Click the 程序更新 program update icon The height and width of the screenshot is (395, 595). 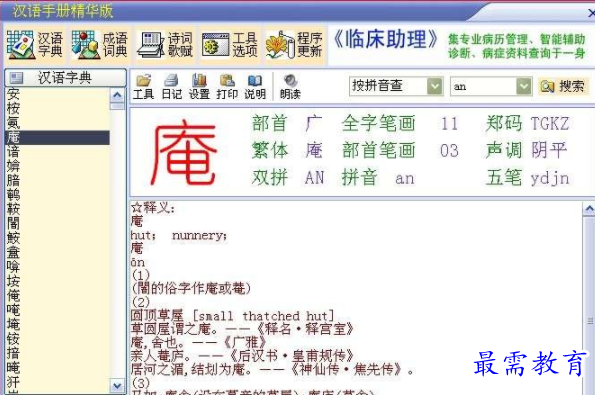[x=294, y=45]
